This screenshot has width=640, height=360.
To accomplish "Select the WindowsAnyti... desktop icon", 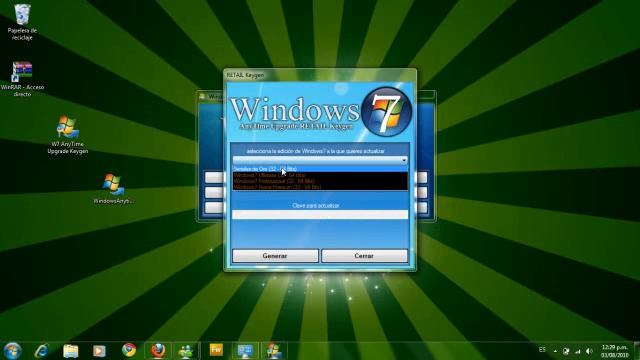I will tap(113, 189).
